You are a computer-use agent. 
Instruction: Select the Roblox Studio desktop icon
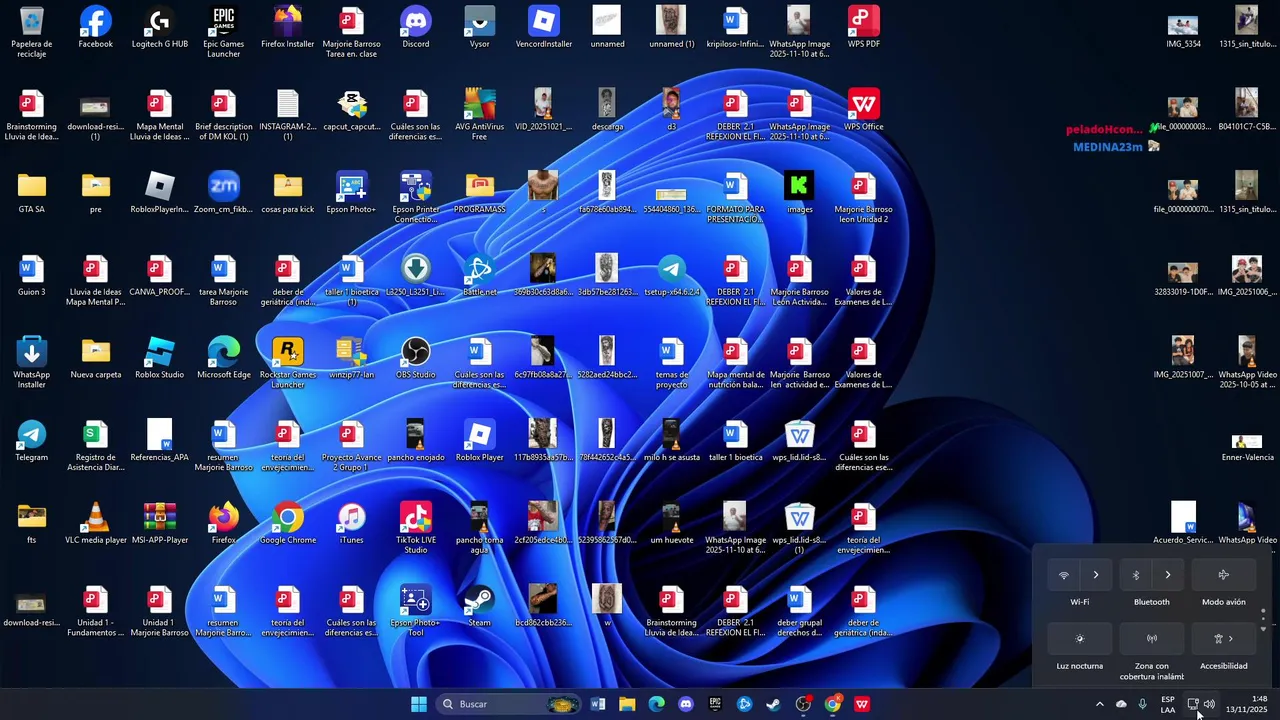(x=160, y=357)
